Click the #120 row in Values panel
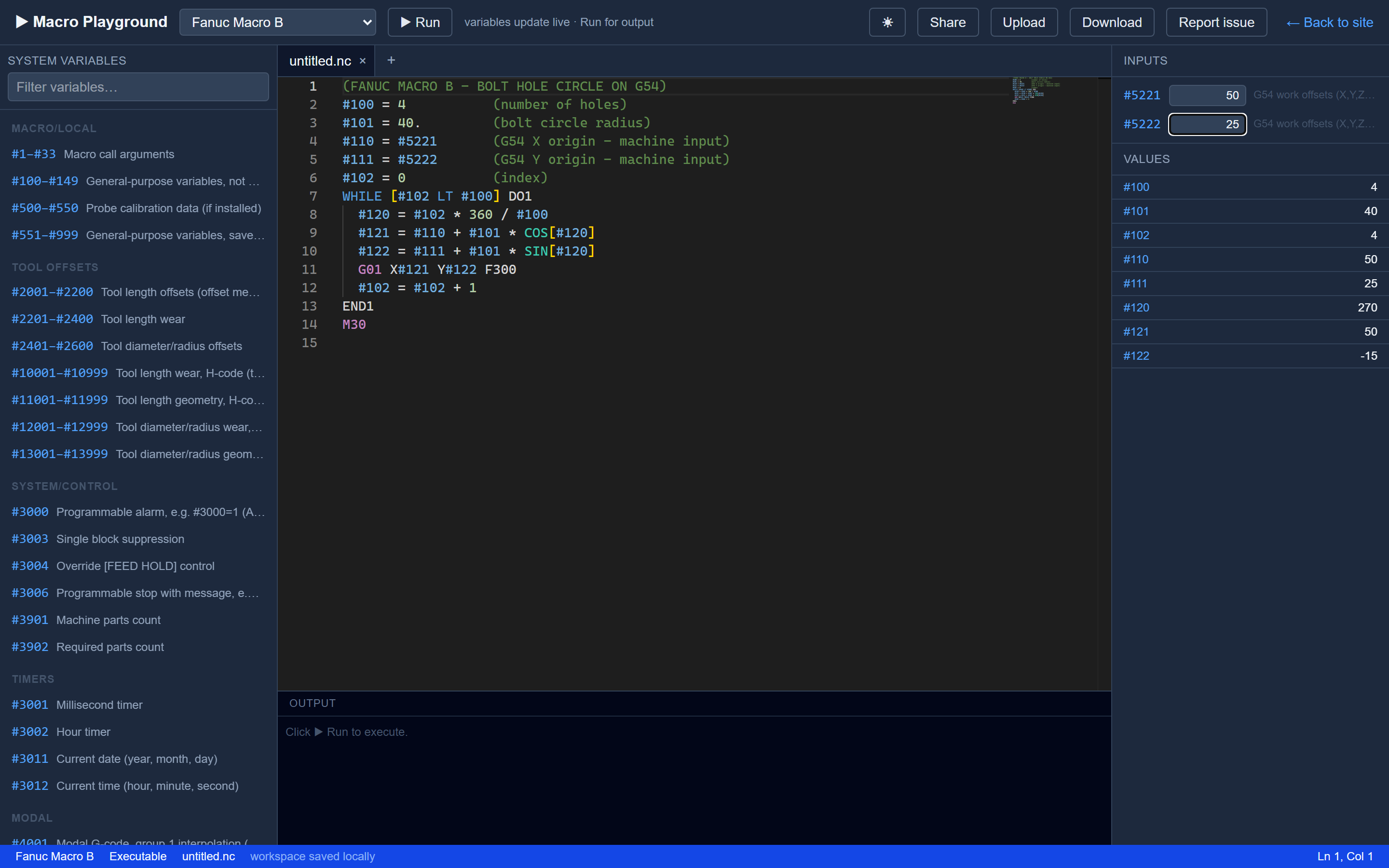The height and width of the screenshot is (868, 1389). click(1250, 308)
